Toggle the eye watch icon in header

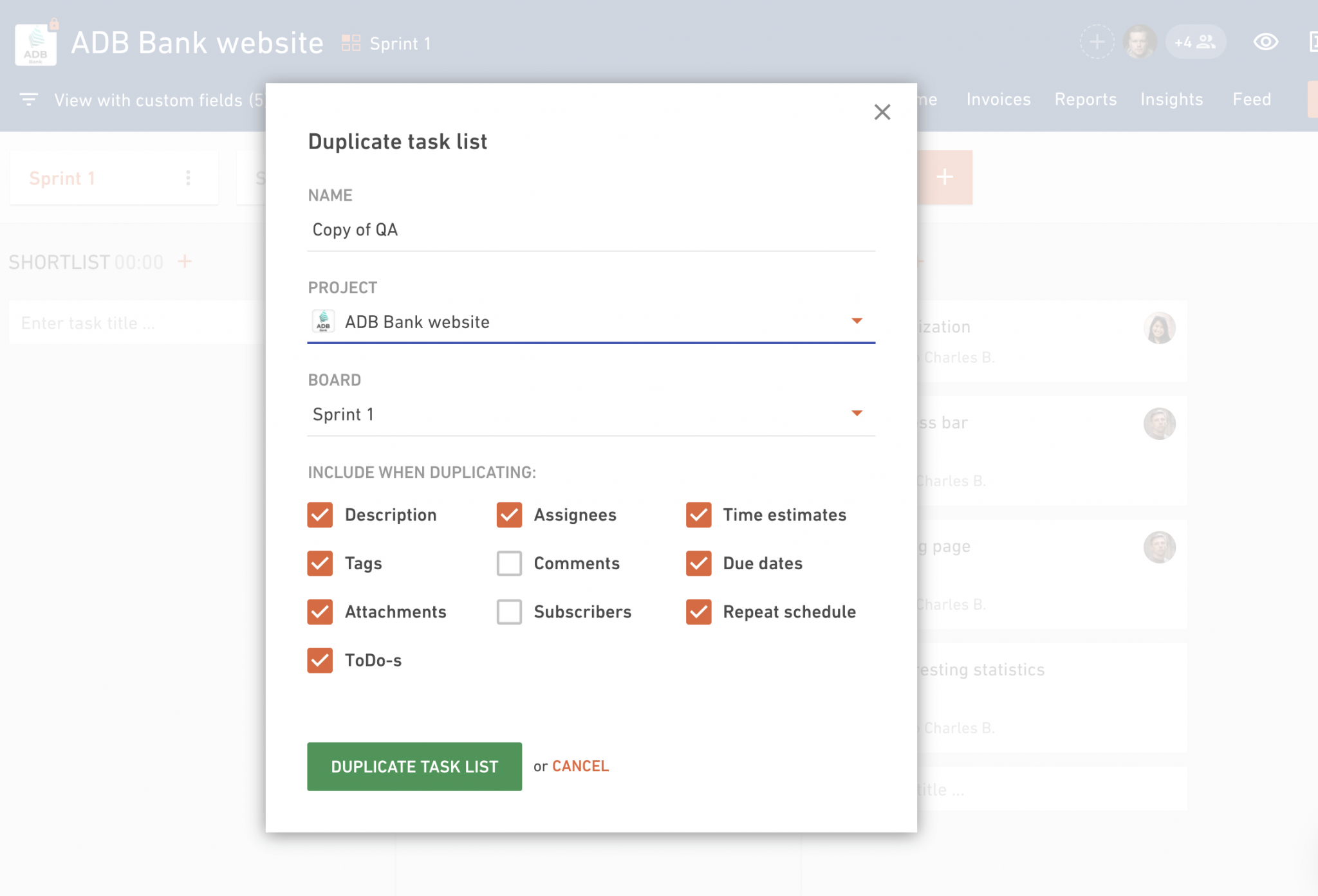1265,42
